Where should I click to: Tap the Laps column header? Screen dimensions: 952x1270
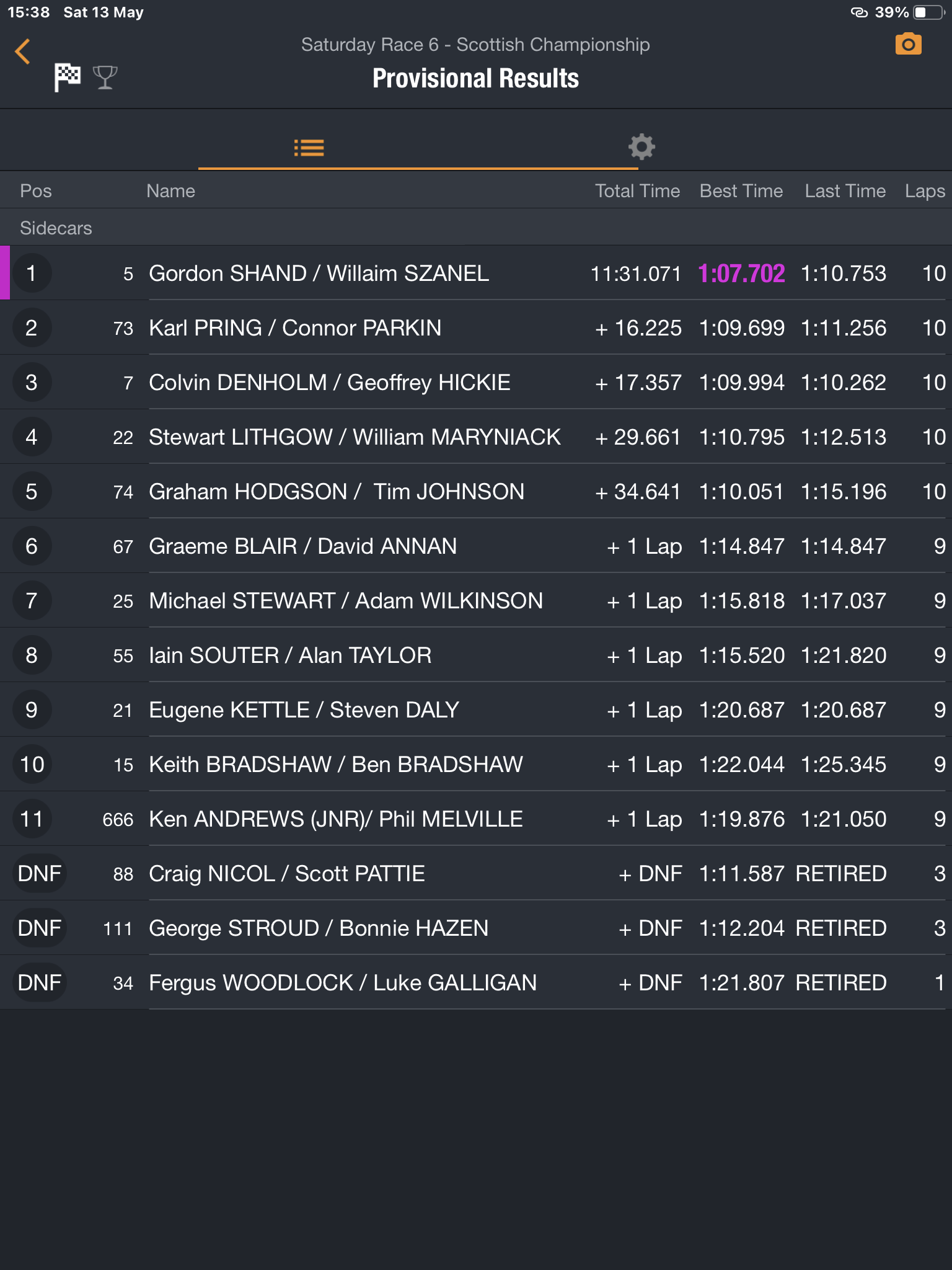924,191
